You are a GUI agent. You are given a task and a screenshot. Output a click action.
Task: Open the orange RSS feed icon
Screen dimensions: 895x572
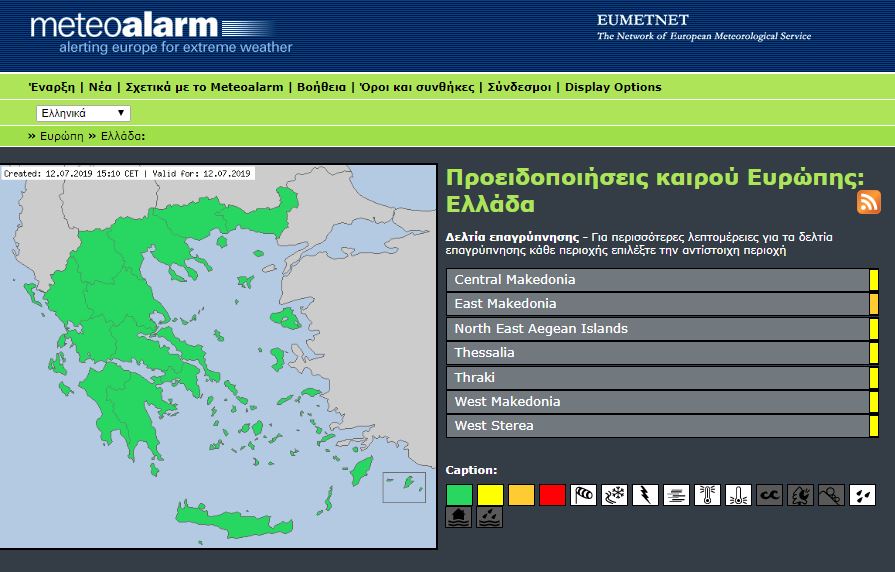(x=869, y=202)
